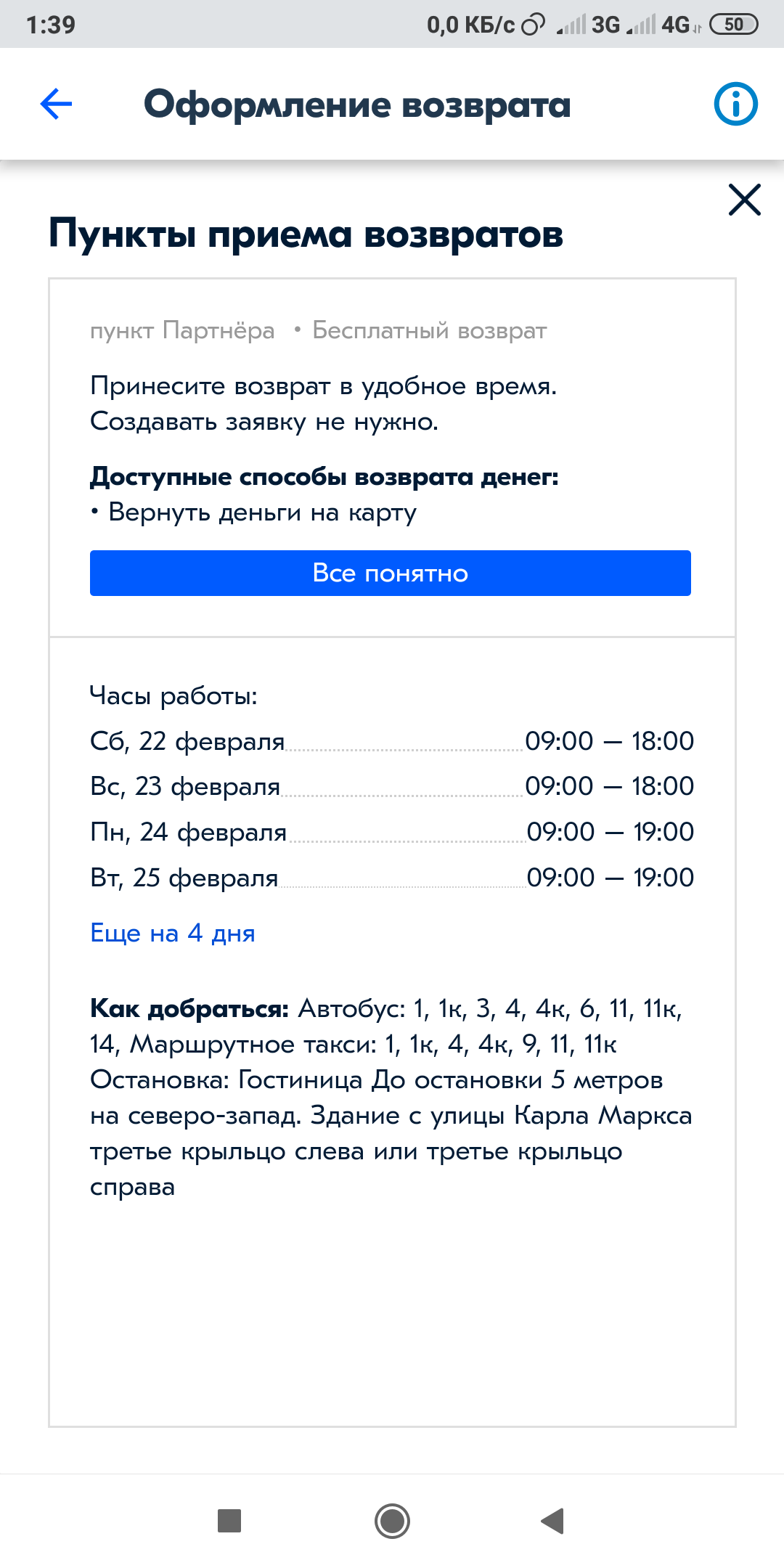
Task: Tap the 4G signal indicator
Action: point(663,25)
